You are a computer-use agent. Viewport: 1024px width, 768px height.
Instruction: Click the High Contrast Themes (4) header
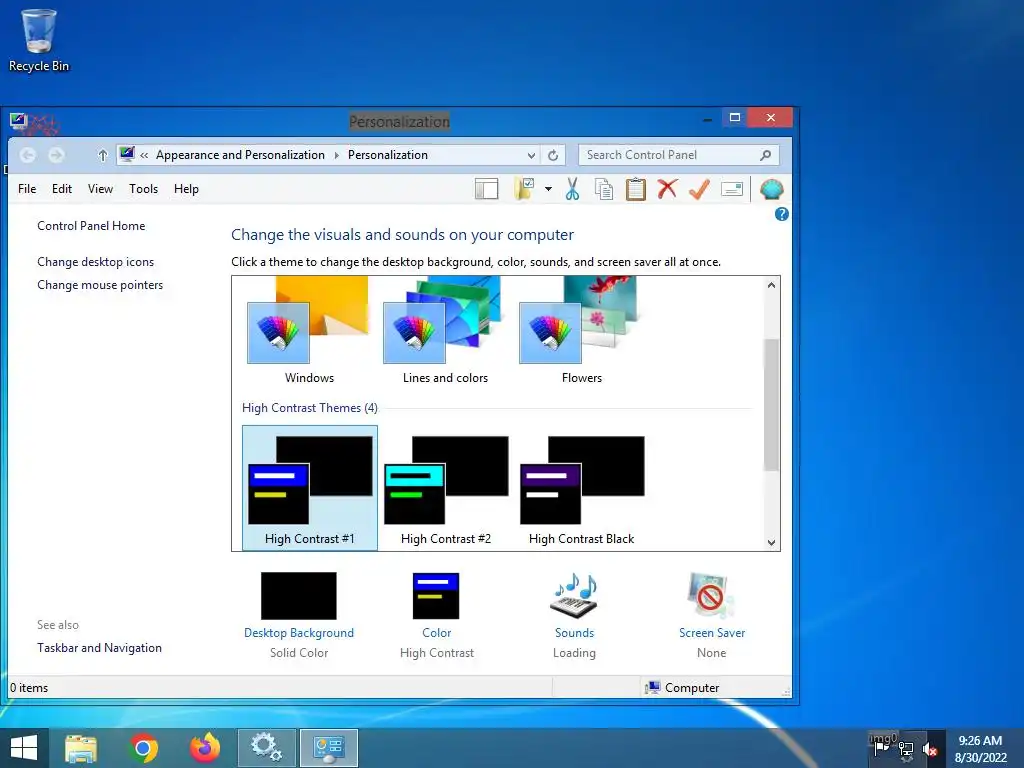tap(310, 408)
